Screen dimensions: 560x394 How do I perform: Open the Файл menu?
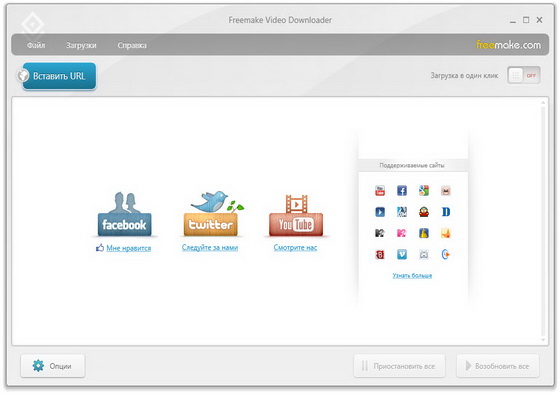36,45
